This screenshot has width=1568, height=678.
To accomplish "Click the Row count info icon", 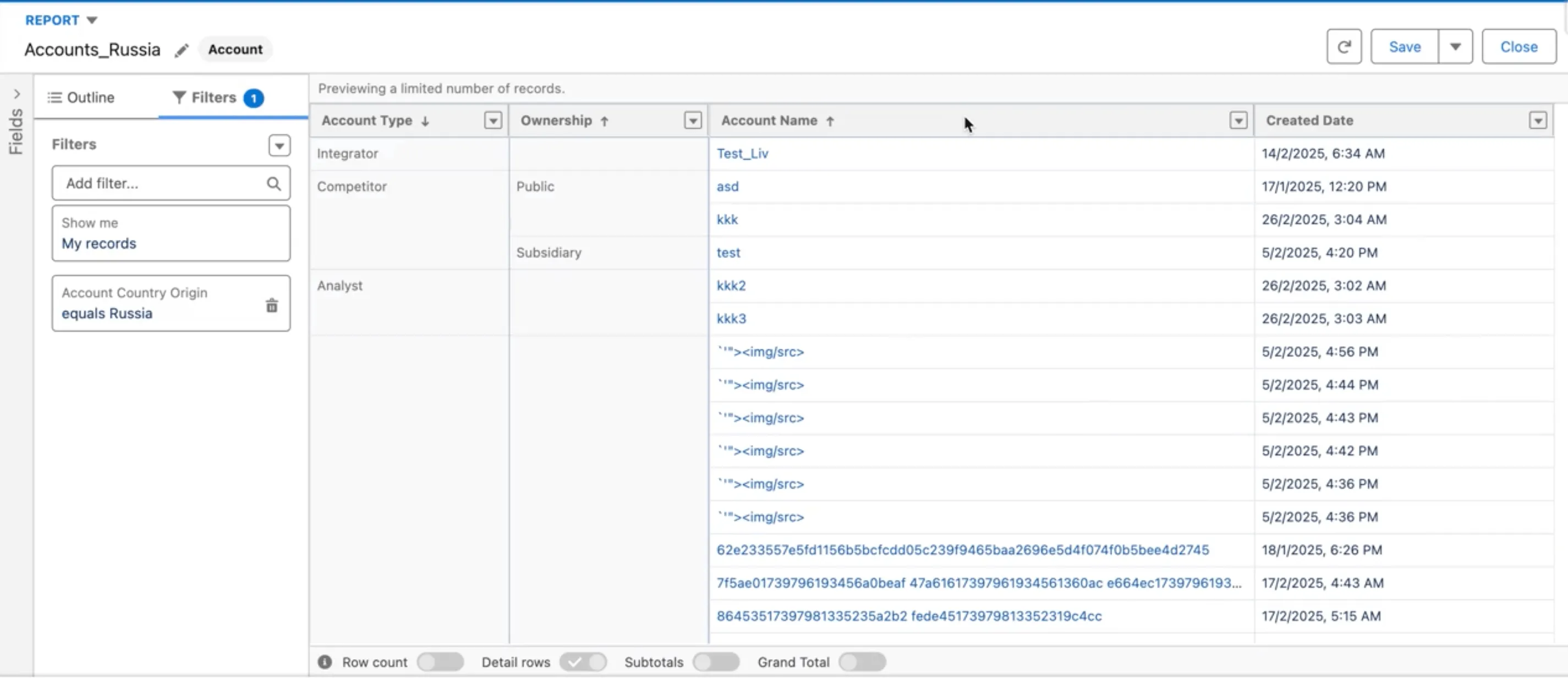I will 325,662.
